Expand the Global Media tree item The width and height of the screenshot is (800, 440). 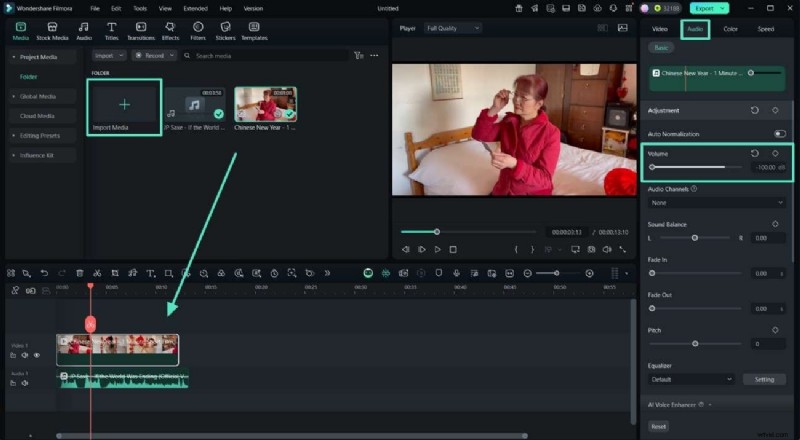(x=14, y=96)
